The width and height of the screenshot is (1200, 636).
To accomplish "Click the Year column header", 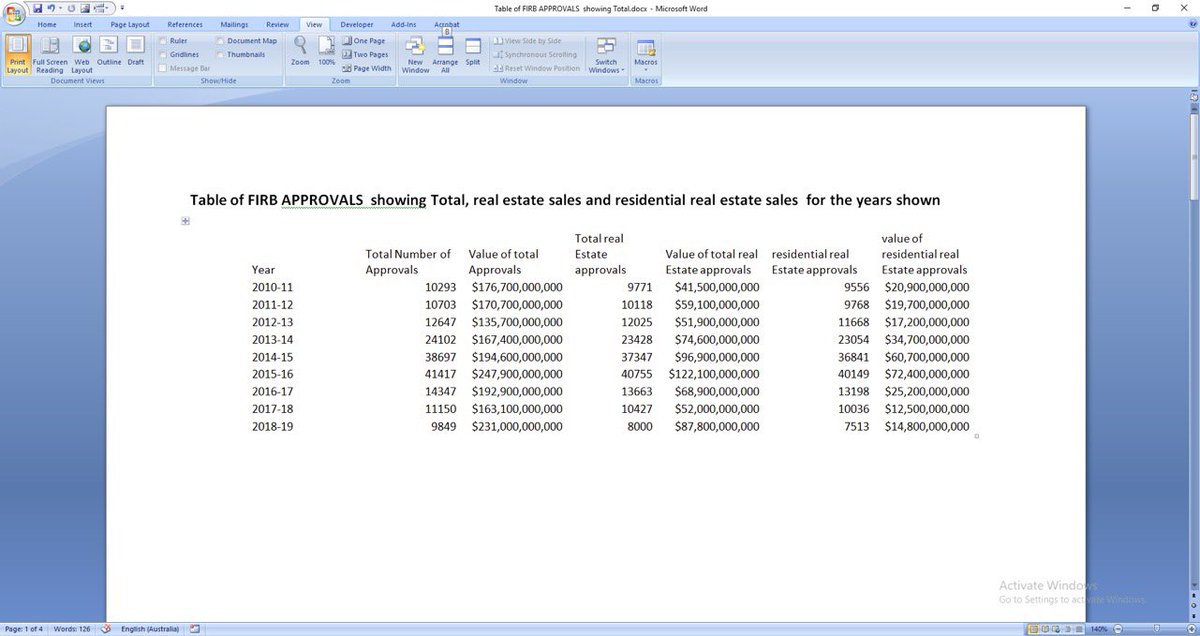I will coord(263,270).
